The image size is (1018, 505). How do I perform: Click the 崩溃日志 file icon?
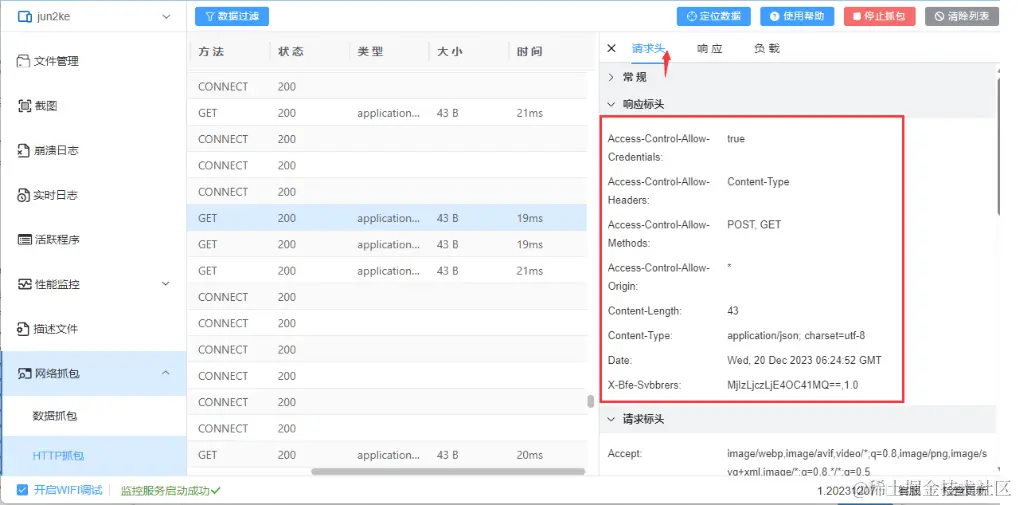[x=24, y=151]
